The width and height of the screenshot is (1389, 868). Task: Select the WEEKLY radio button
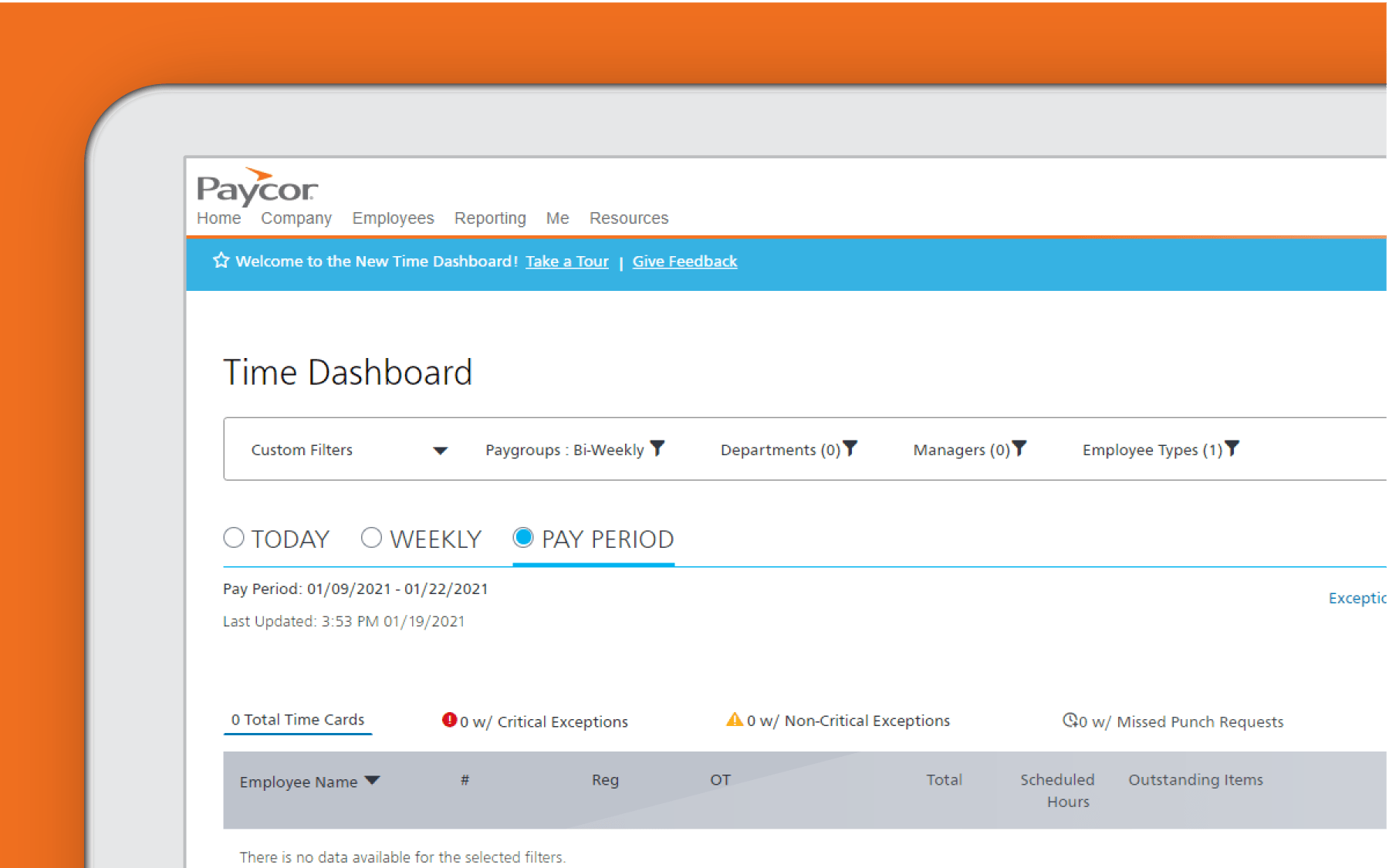point(371,537)
